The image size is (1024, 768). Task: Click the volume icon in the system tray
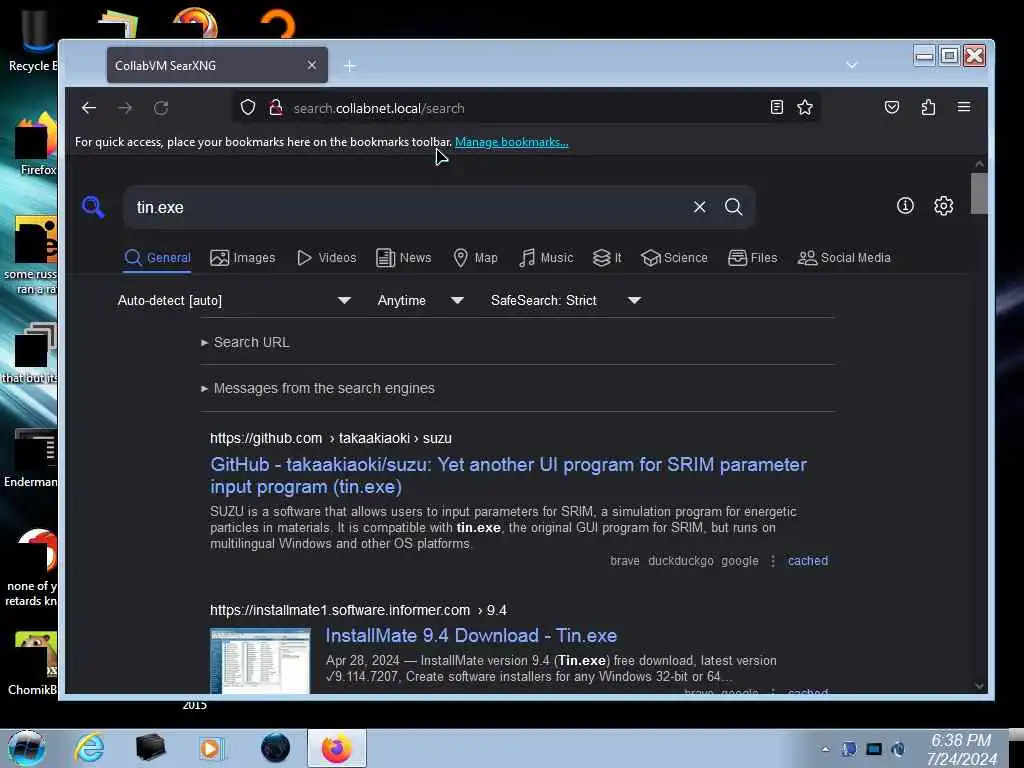point(898,749)
